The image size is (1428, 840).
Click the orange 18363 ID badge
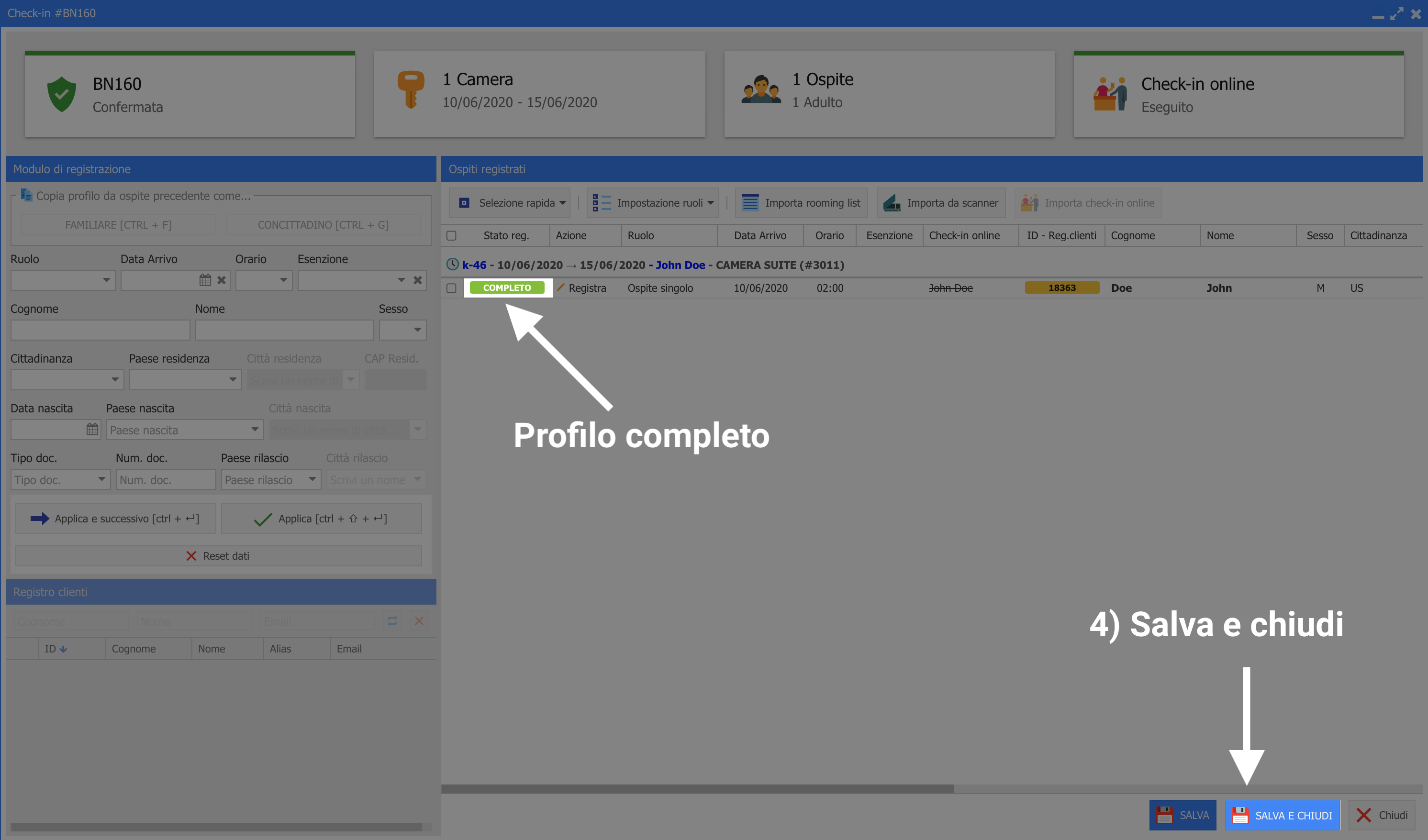(1061, 288)
